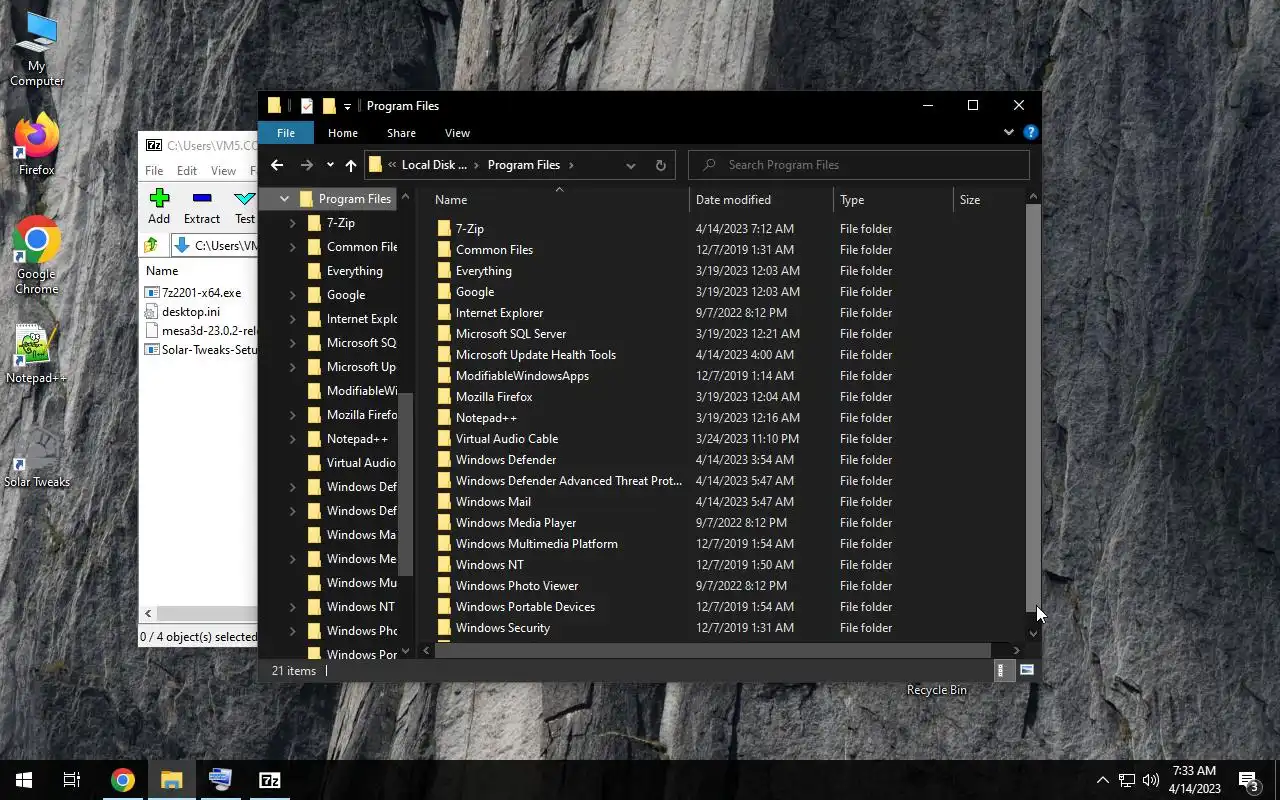Viewport: 1280px width, 800px height.
Task: Click Properties icon in quick access toolbar
Action: coord(306,106)
